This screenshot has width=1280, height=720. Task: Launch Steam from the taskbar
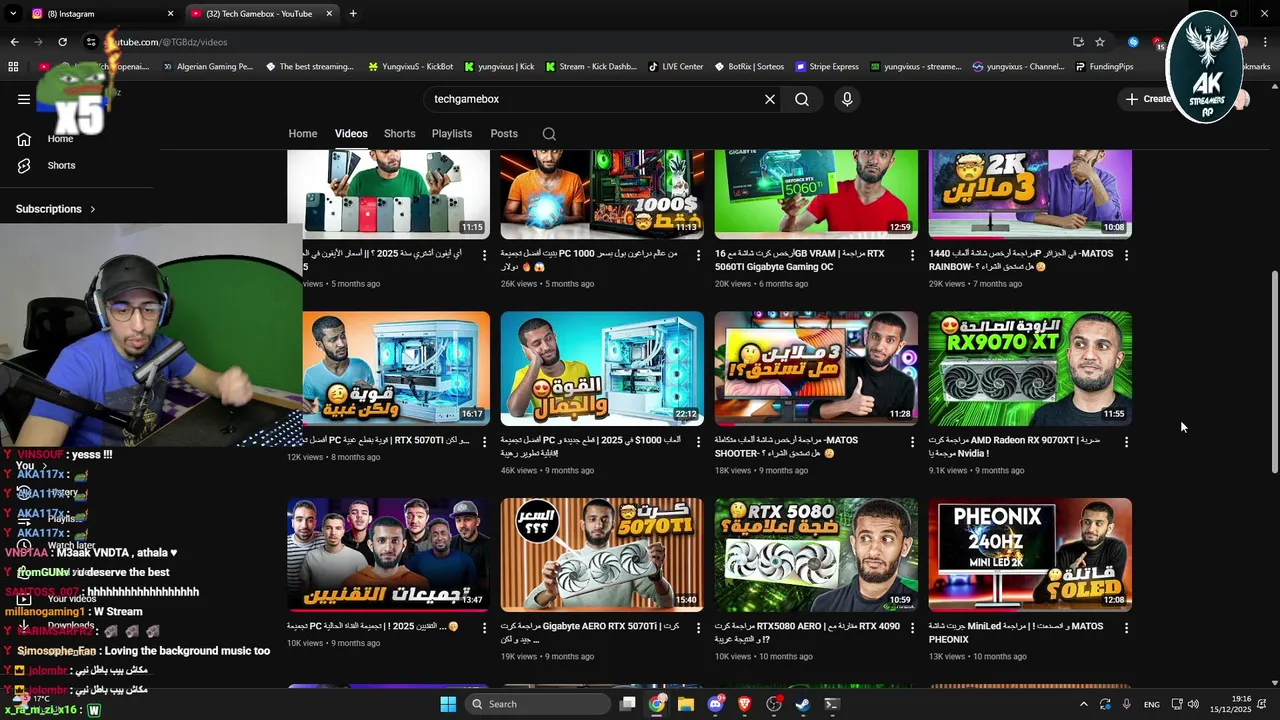click(x=802, y=704)
